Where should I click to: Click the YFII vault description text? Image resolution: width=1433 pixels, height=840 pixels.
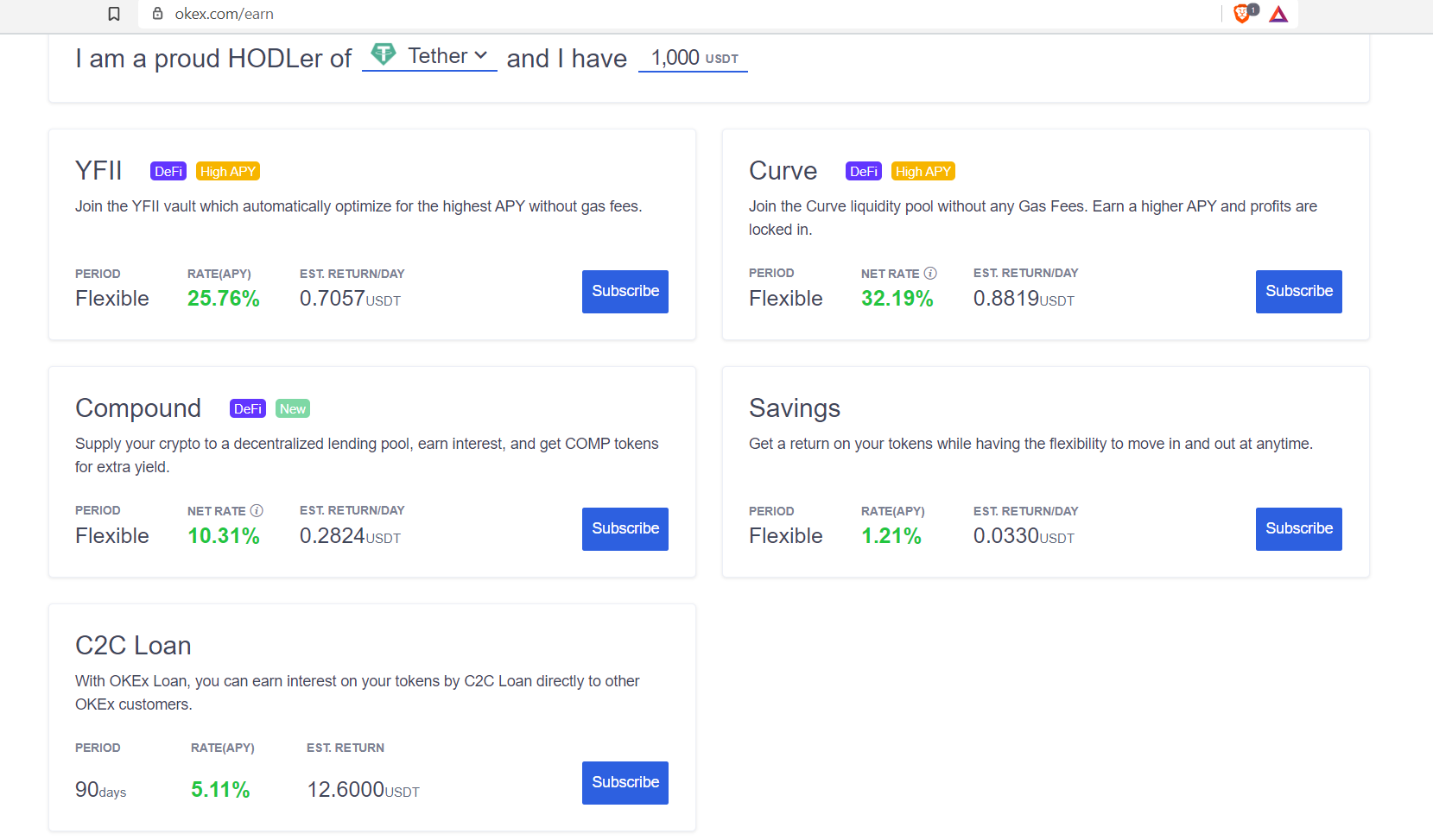(358, 206)
